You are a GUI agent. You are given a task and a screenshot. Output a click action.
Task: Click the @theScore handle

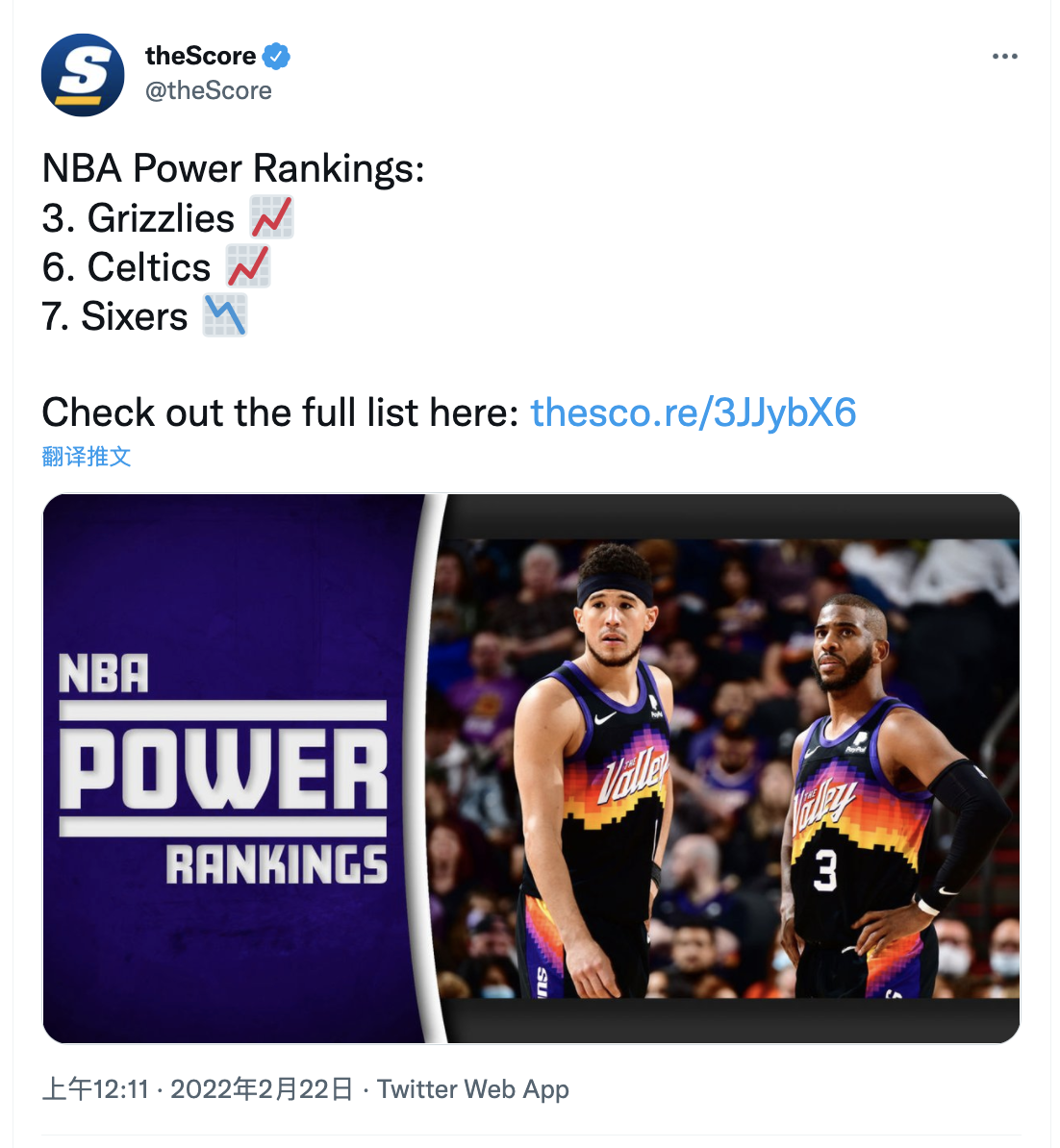tap(208, 90)
